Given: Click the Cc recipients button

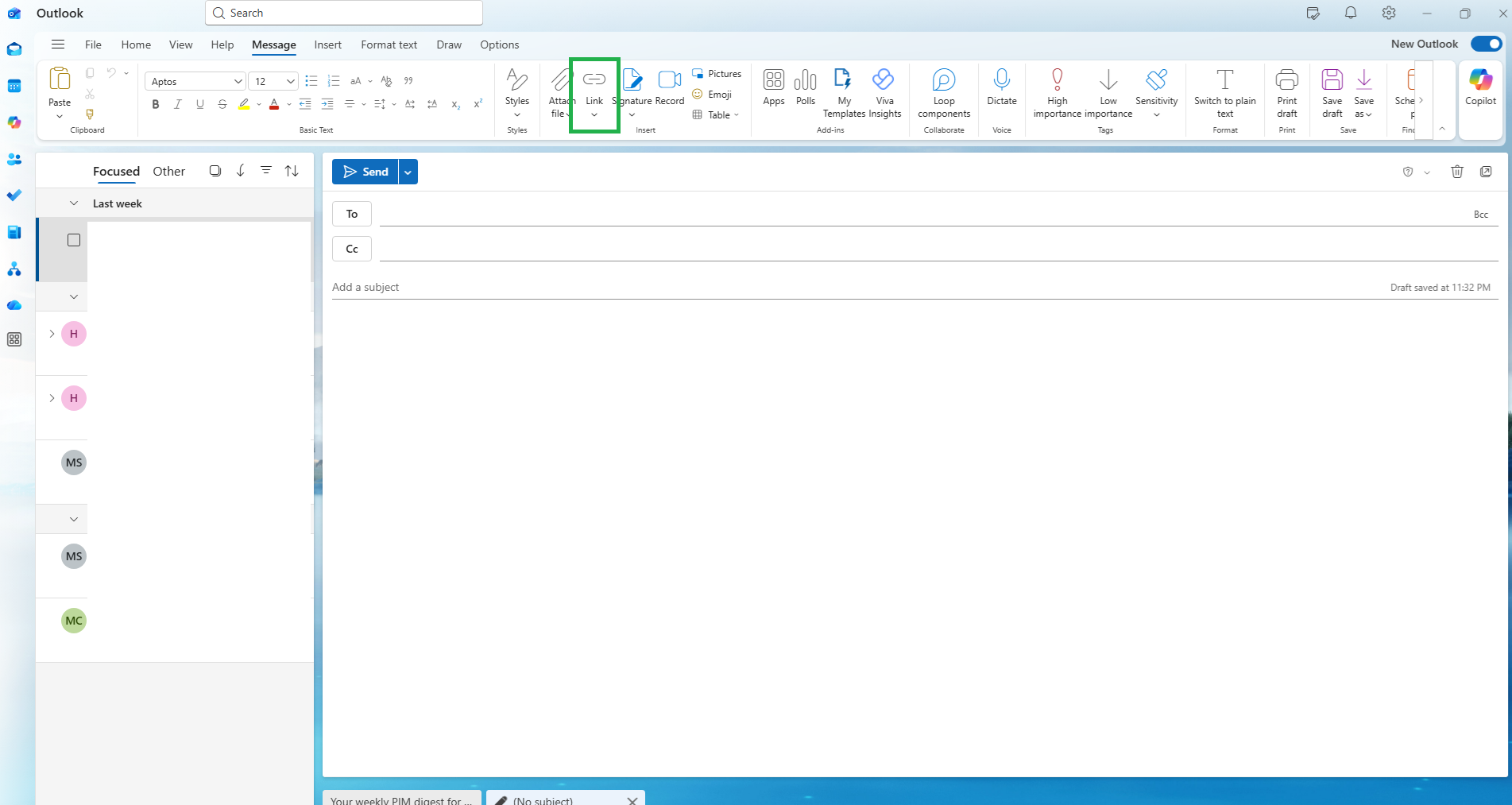Looking at the screenshot, I should 352,249.
